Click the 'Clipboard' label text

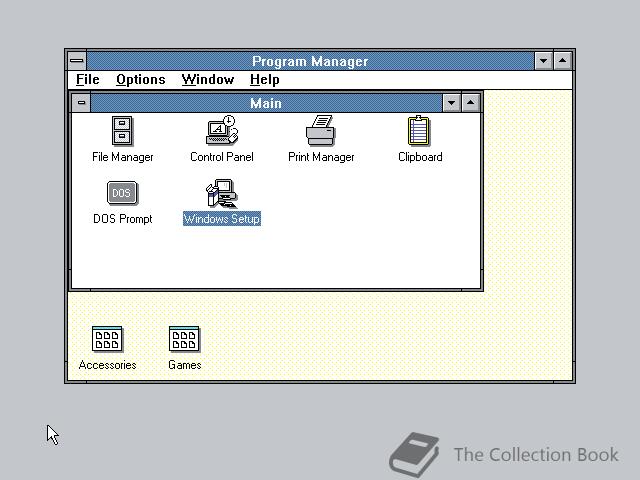click(x=420, y=157)
